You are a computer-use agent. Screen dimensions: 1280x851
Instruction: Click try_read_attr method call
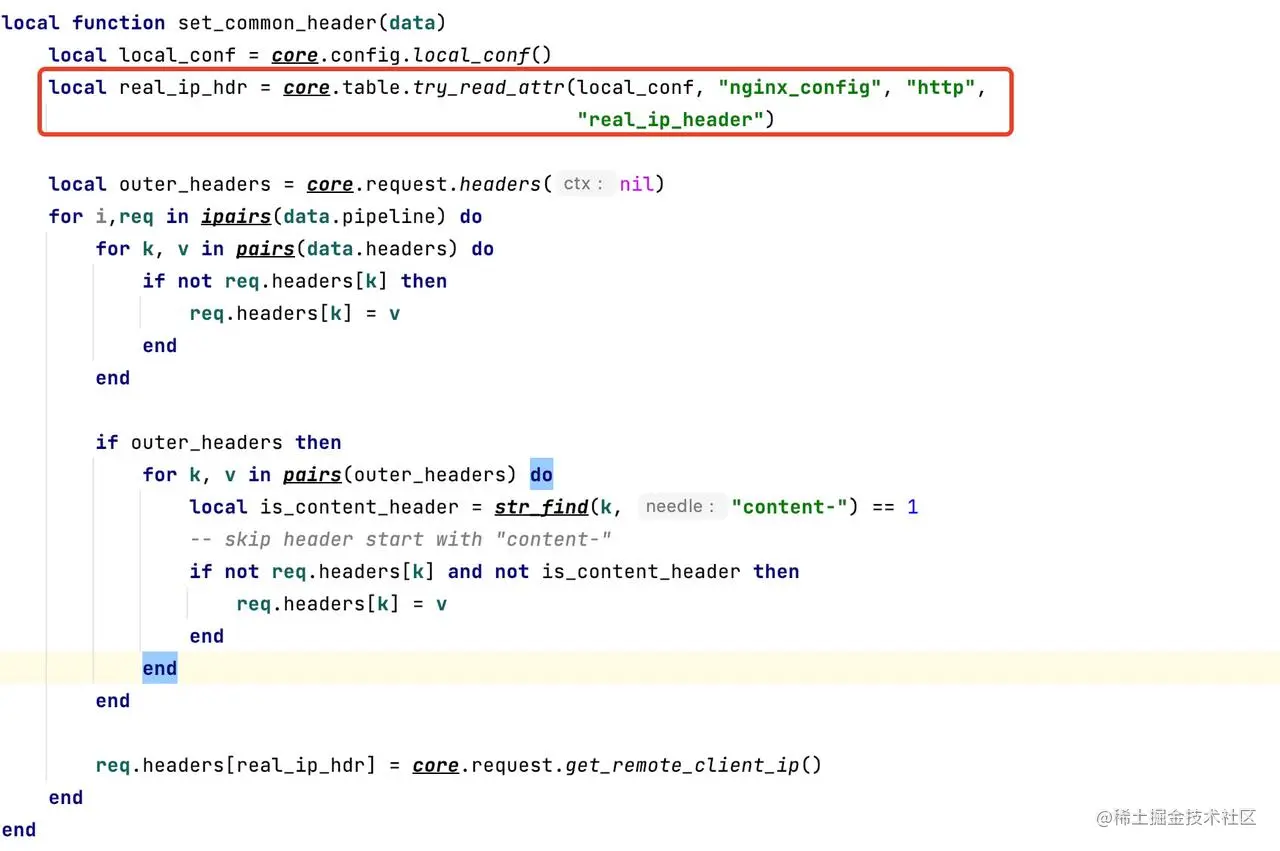pyautogui.click(x=489, y=88)
